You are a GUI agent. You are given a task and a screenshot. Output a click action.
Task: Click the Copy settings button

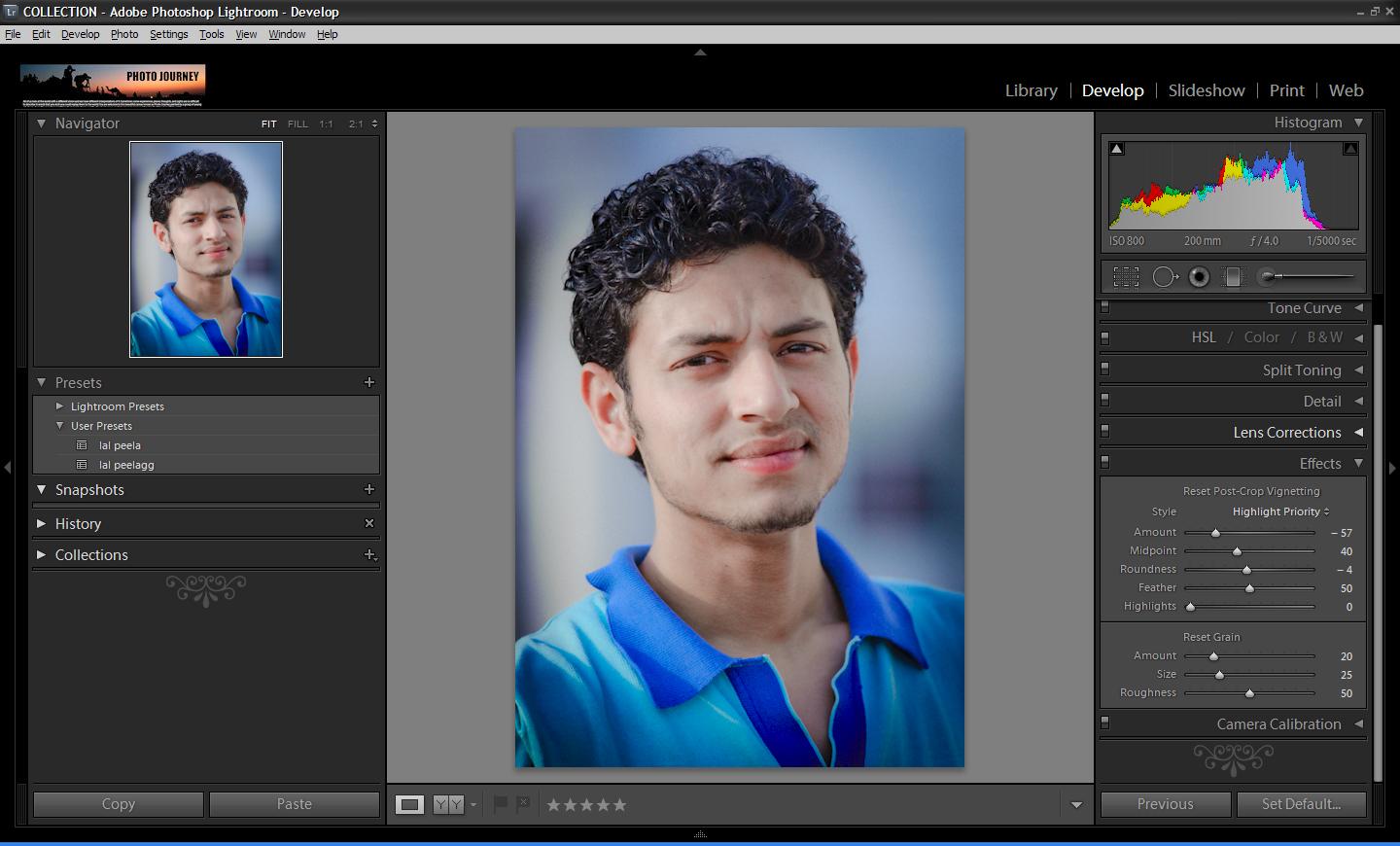119,804
